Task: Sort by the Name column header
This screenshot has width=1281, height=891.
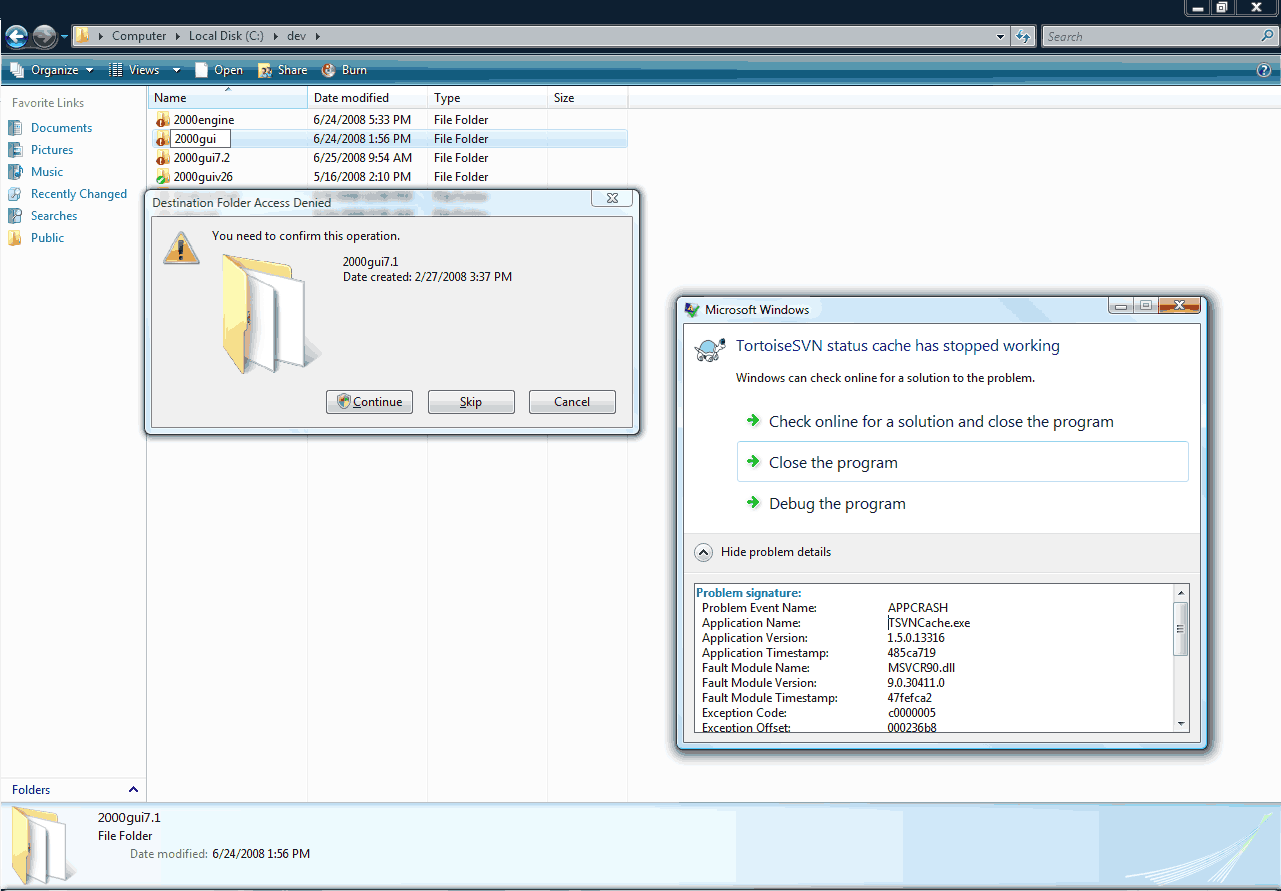Action: (x=227, y=98)
